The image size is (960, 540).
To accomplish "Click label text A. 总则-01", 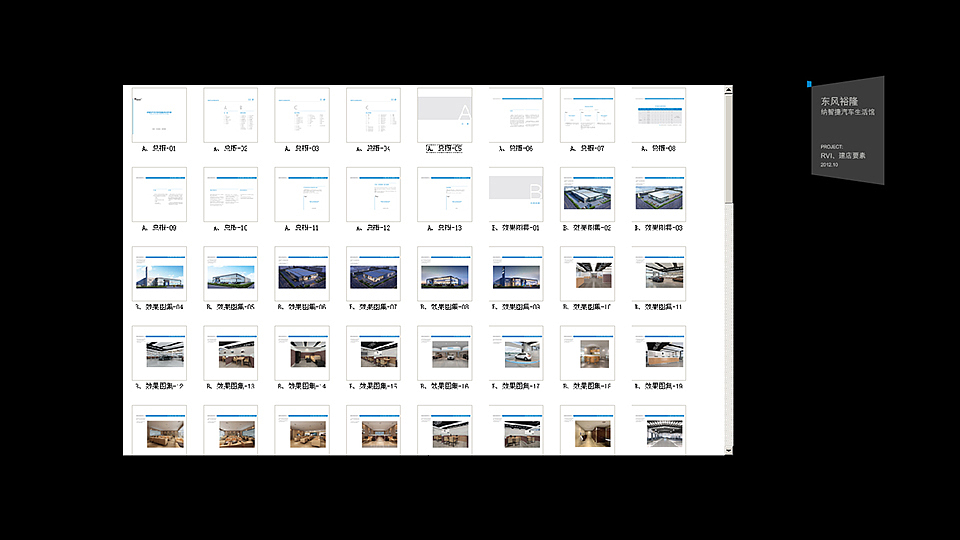I will click(x=159, y=149).
